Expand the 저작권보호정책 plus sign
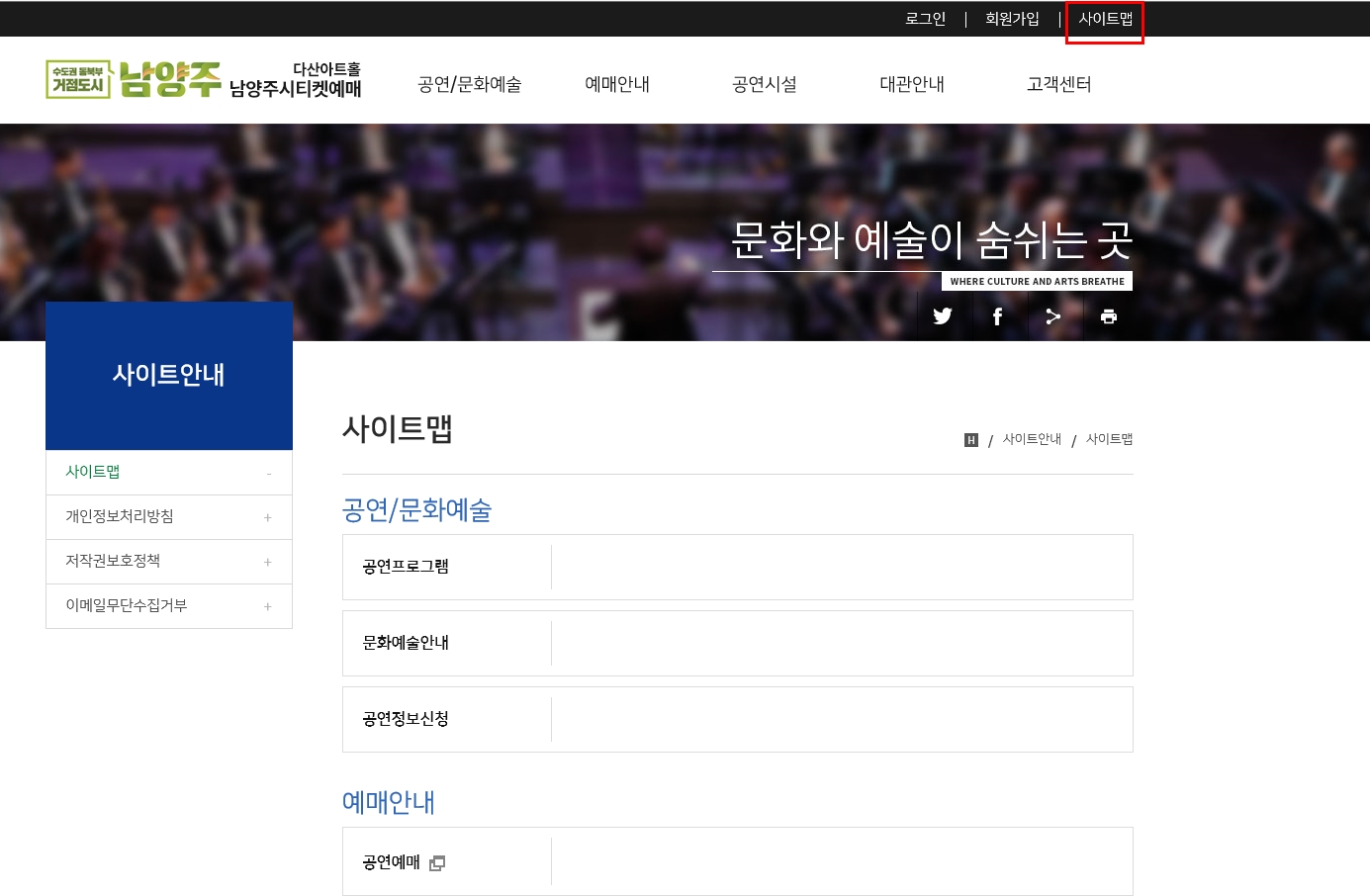Viewport: 1370px width, 896px height. [x=267, y=562]
